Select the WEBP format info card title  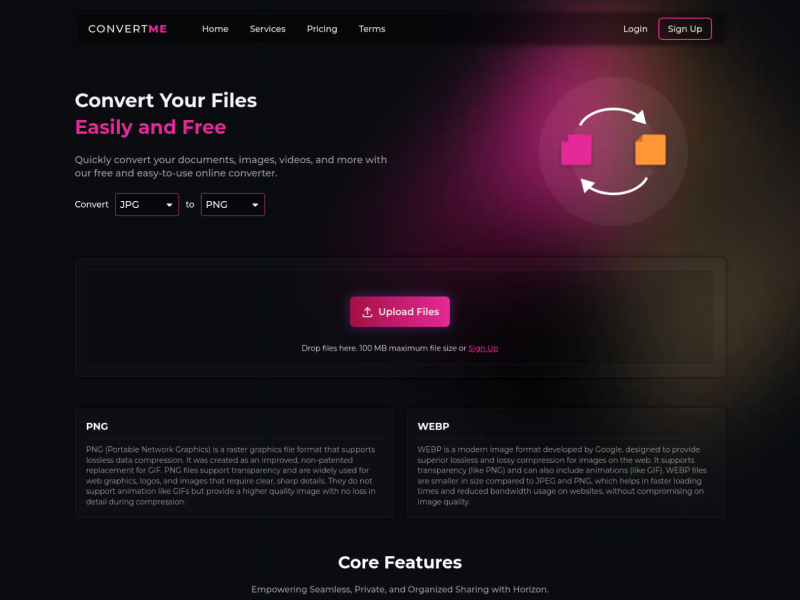coord(434,426)
